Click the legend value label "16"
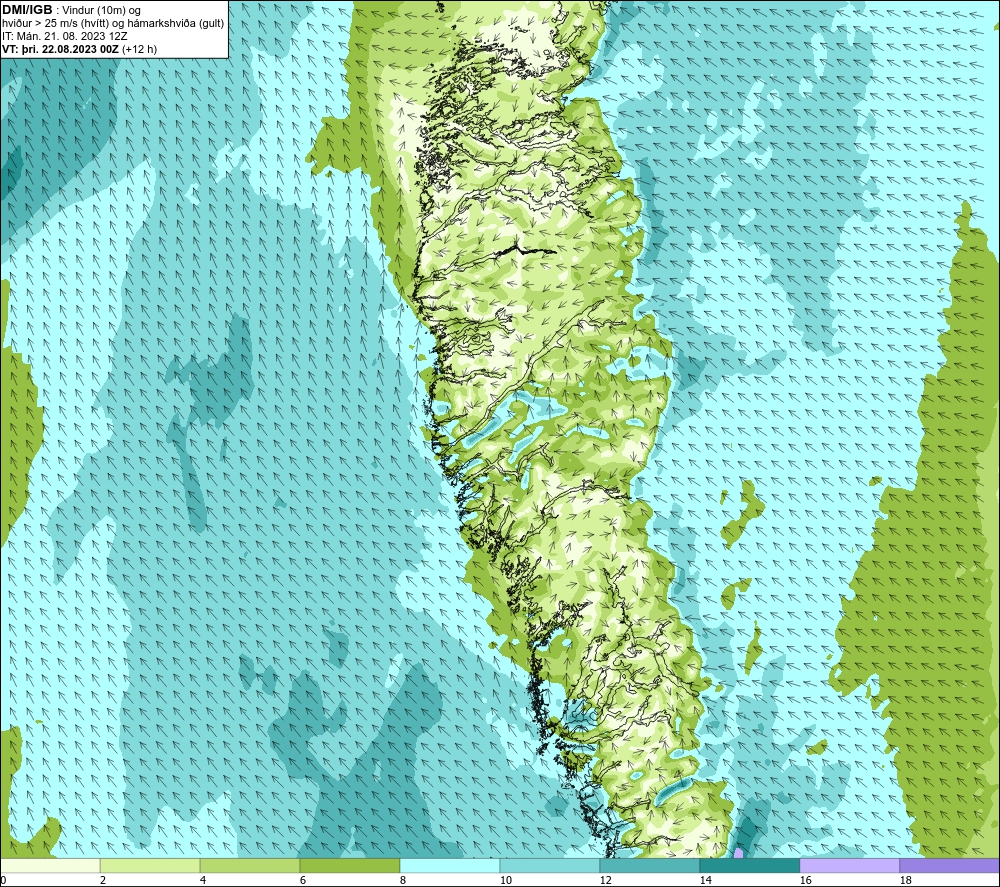This screenshot has width=1000, height=887. [x=805, y=881]
